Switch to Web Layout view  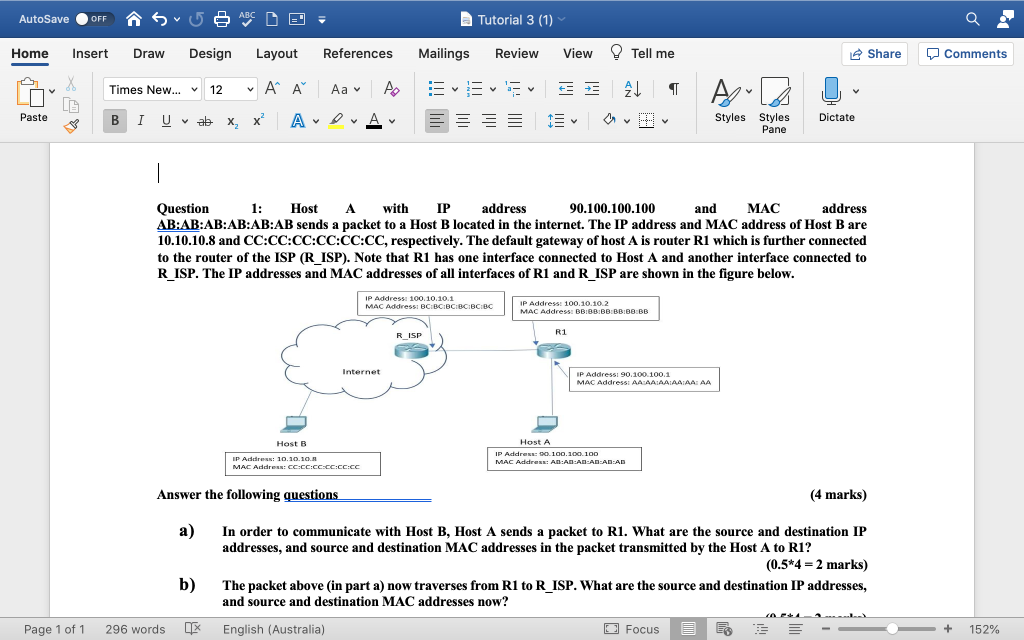pyautogui.click(x=724, y=629)
